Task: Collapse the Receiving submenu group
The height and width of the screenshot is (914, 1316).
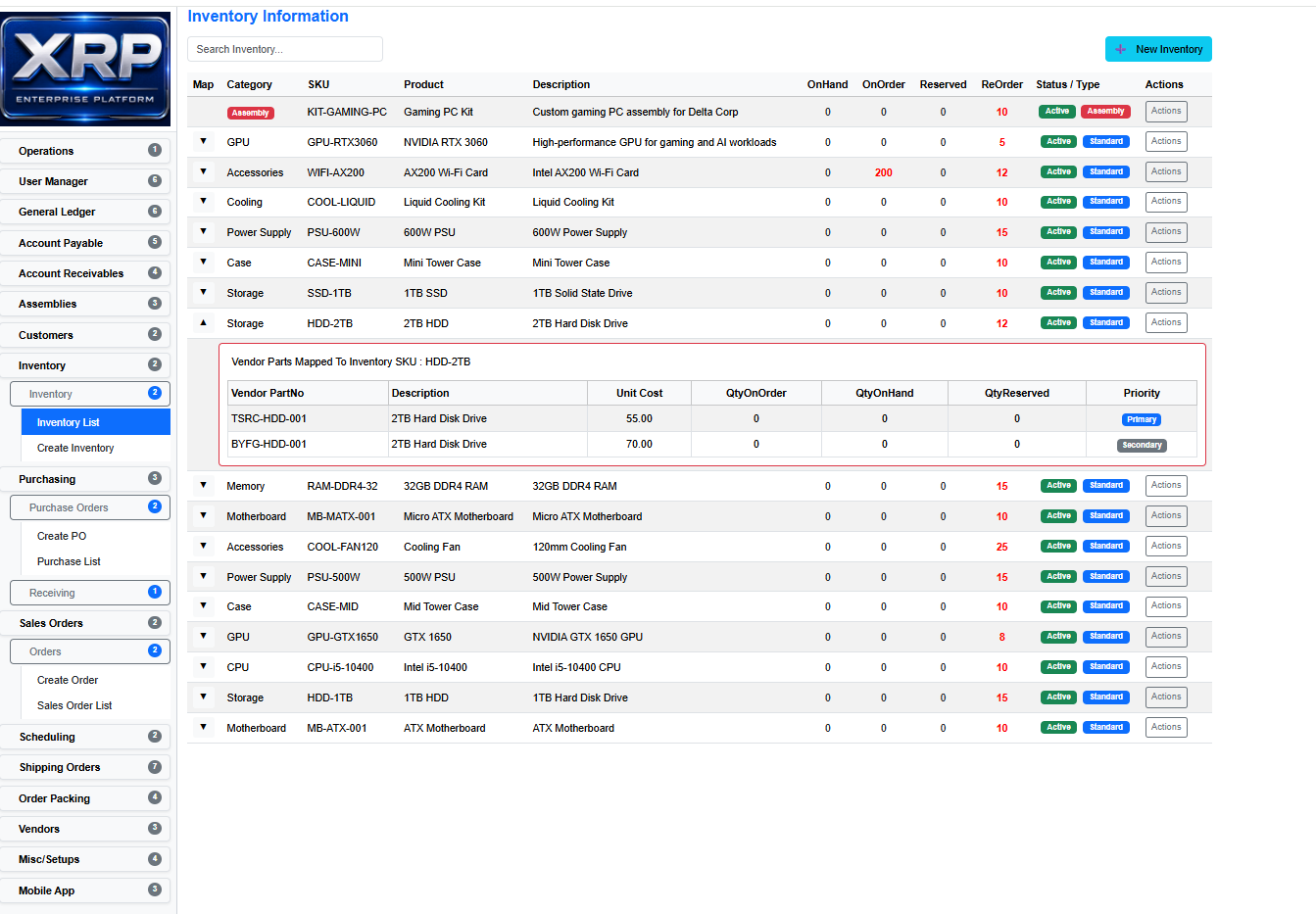Action: pos(90,593)
